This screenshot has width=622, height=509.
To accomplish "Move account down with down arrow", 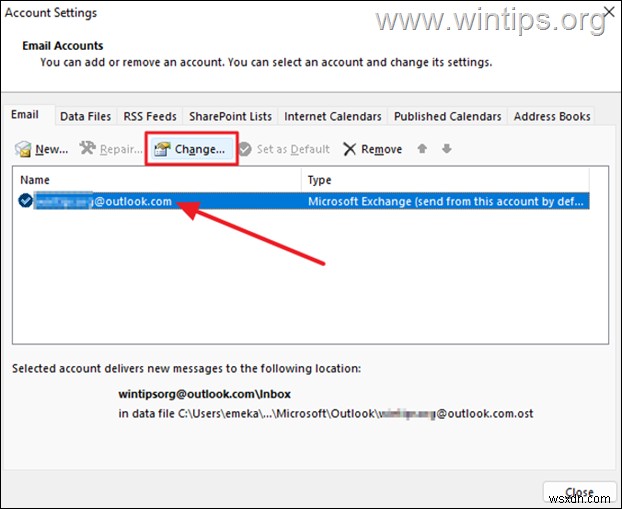I will coord(447,149).
